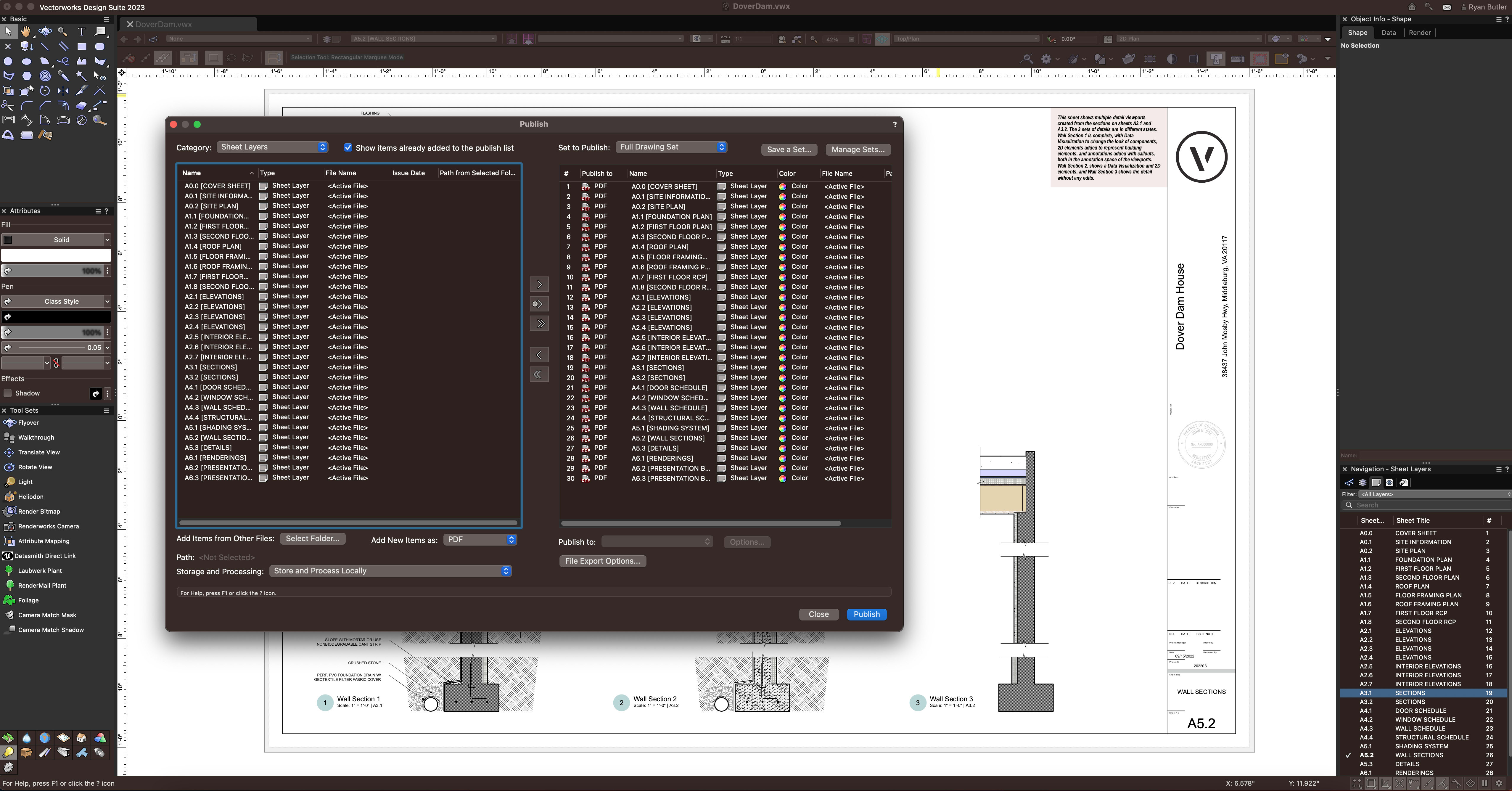Viewport: 1512px width, 791px height.
Task: Select A0.0 [COVER SHEET] in left Publish list
Action: click(x=217, y=186)
